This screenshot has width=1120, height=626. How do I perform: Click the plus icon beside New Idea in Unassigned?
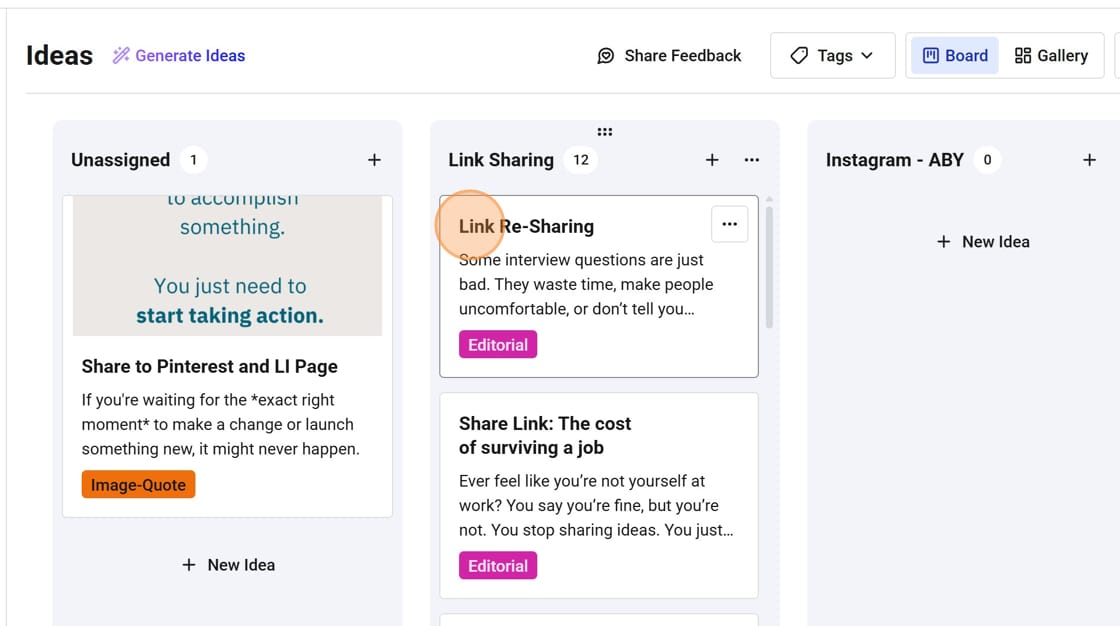(x=188, y=564)
